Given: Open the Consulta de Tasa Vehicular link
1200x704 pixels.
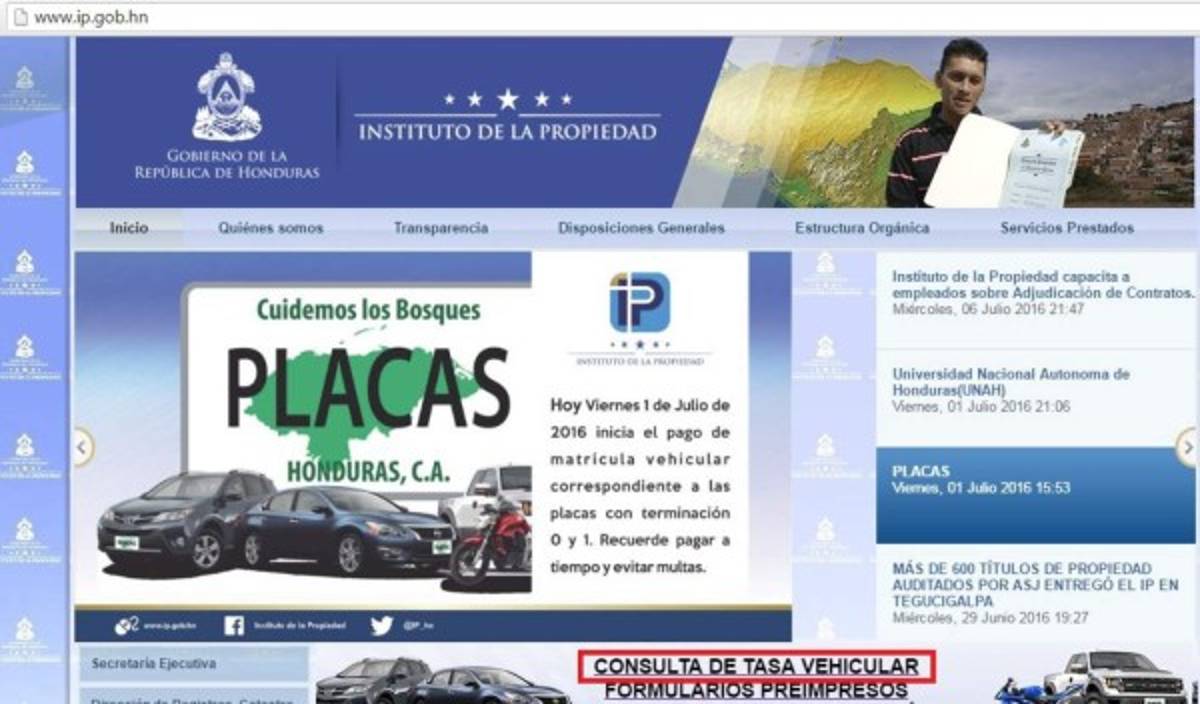Looking at the screenshot, I should [756, 666].
